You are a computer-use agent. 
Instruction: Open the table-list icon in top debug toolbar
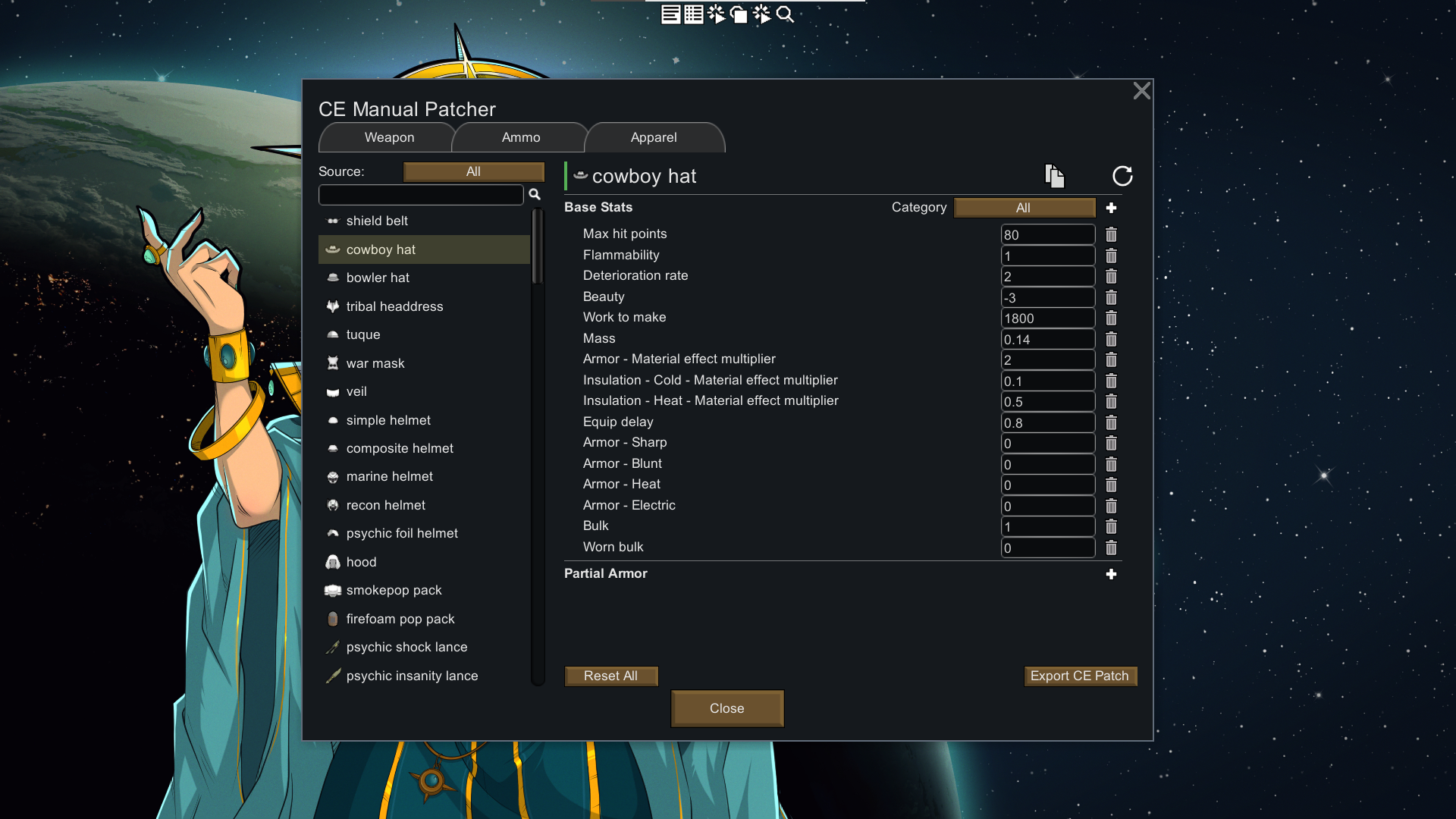(693, 14)
